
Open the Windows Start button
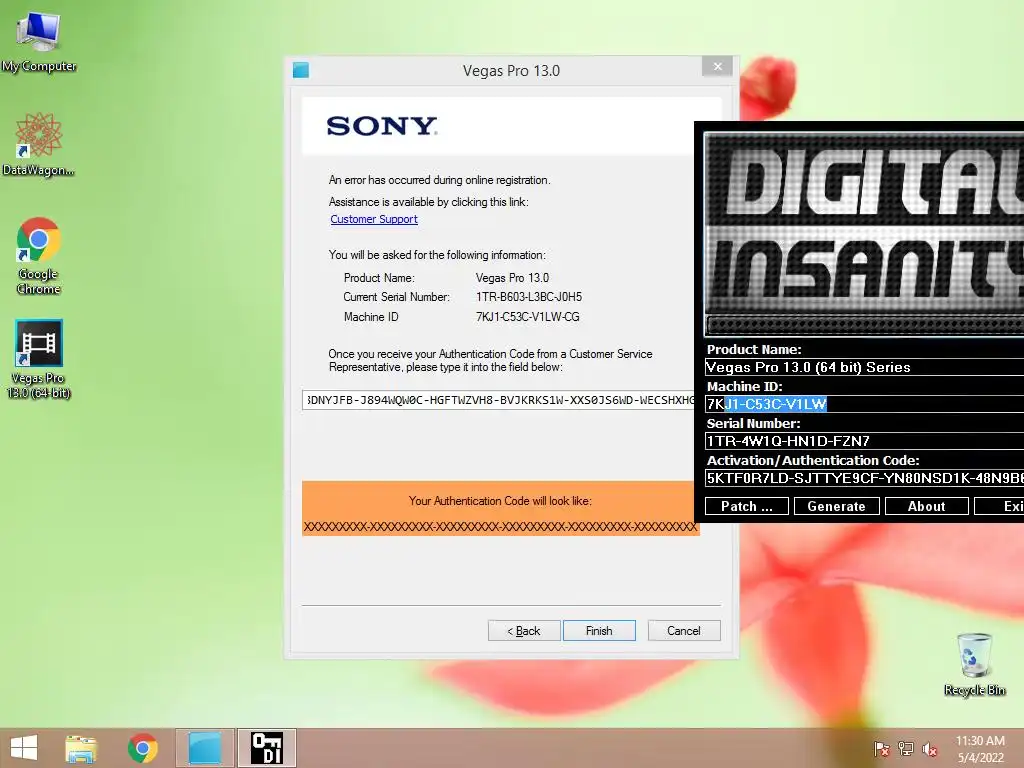pyautogui.click(x=24, y=748)
